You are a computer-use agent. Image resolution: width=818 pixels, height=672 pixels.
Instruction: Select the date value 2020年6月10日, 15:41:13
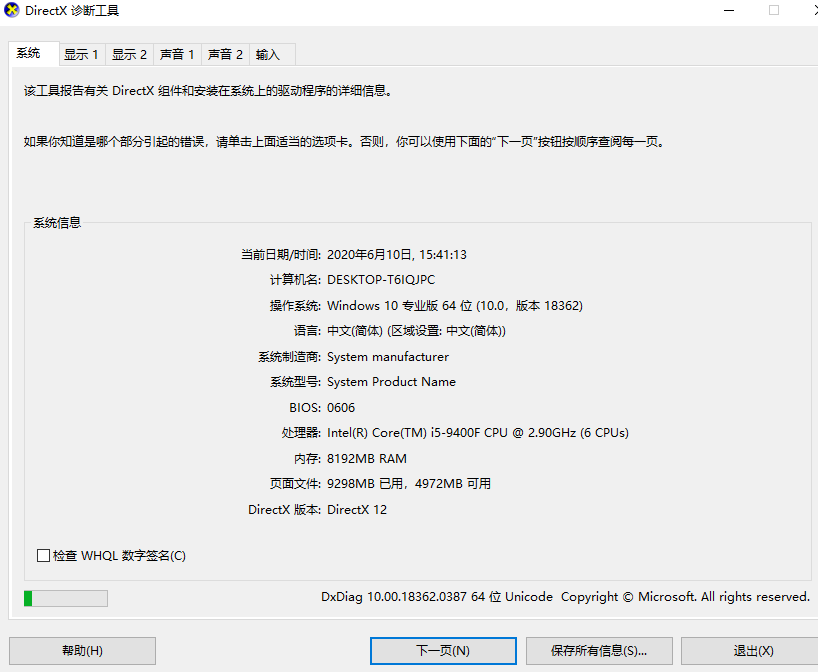(396, 255)
